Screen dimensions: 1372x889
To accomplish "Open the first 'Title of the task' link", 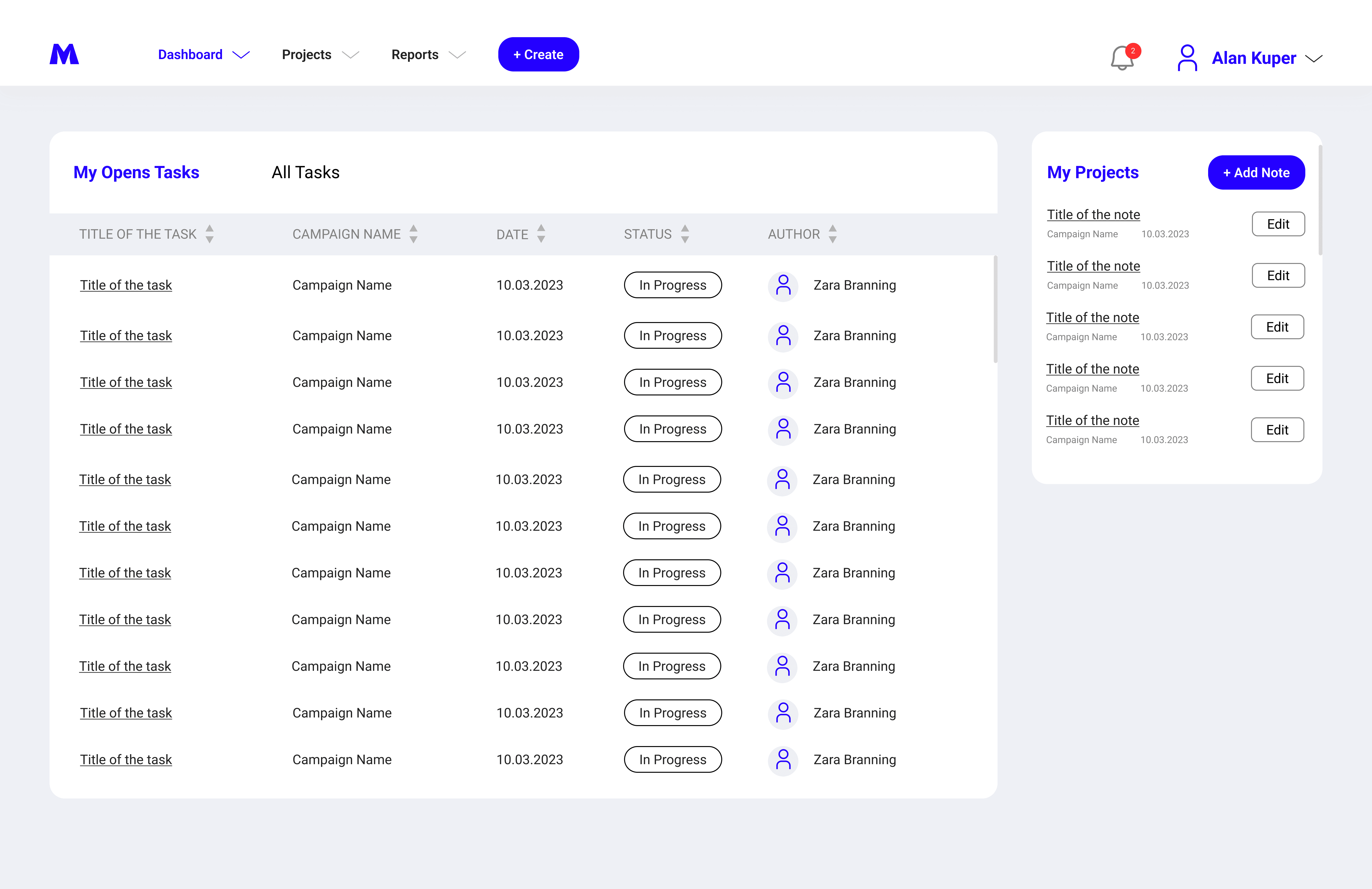I will click(x=126, y=285).
